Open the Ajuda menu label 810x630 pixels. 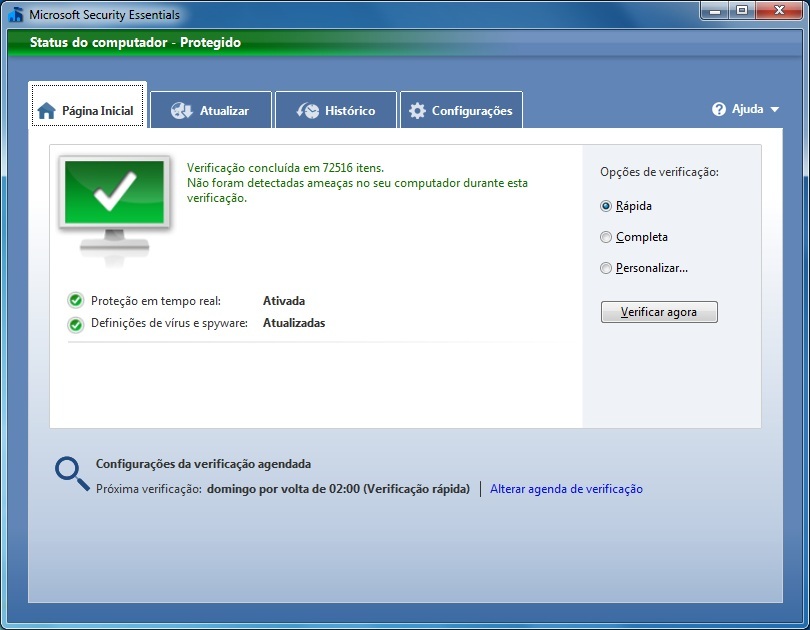click(747, 109)
